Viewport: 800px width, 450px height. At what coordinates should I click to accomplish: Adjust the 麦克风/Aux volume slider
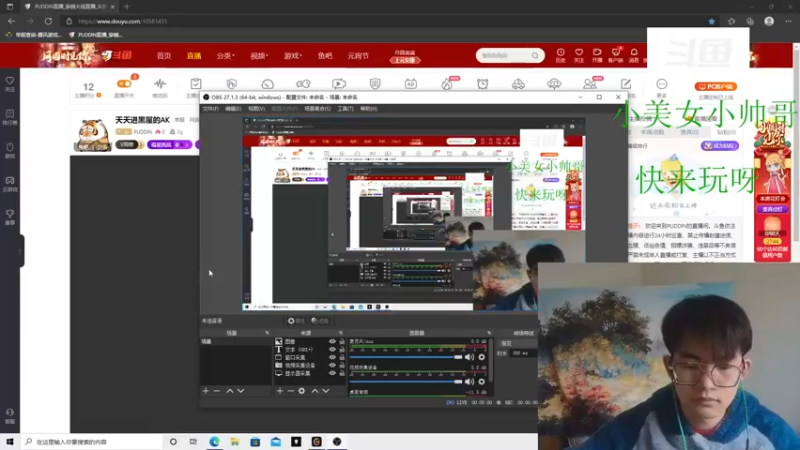(406, 357)
